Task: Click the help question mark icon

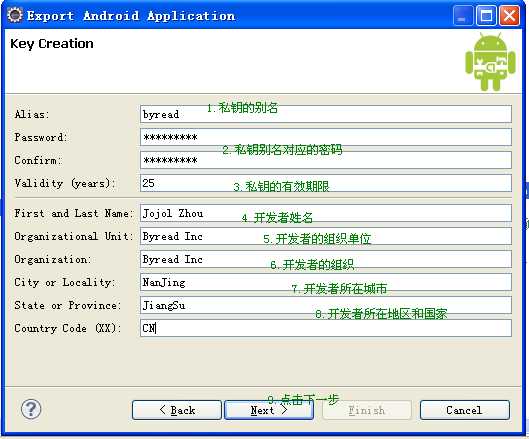Action: (31, 409)
